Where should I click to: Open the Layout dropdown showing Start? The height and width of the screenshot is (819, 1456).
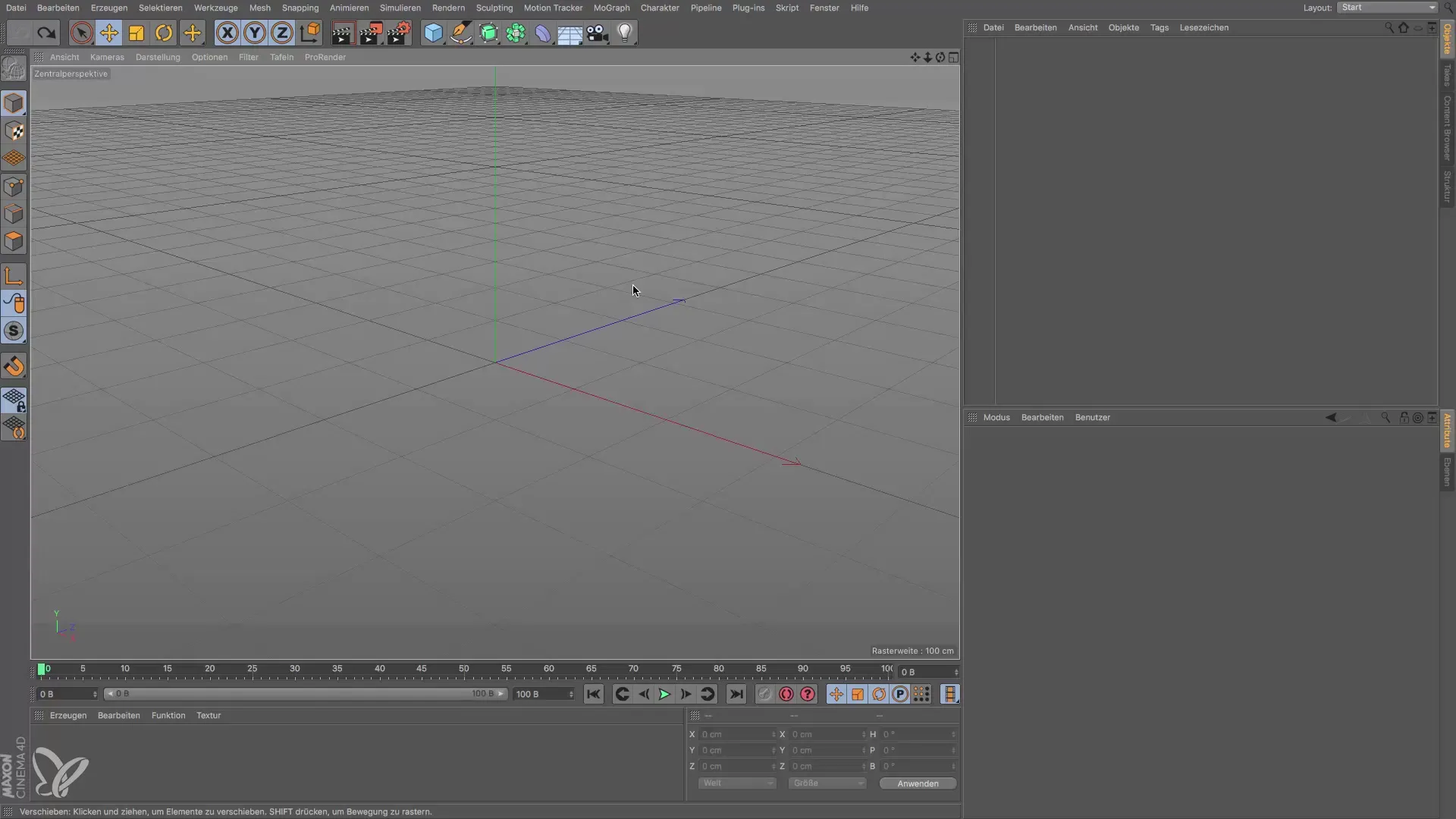click(1386, 8)
